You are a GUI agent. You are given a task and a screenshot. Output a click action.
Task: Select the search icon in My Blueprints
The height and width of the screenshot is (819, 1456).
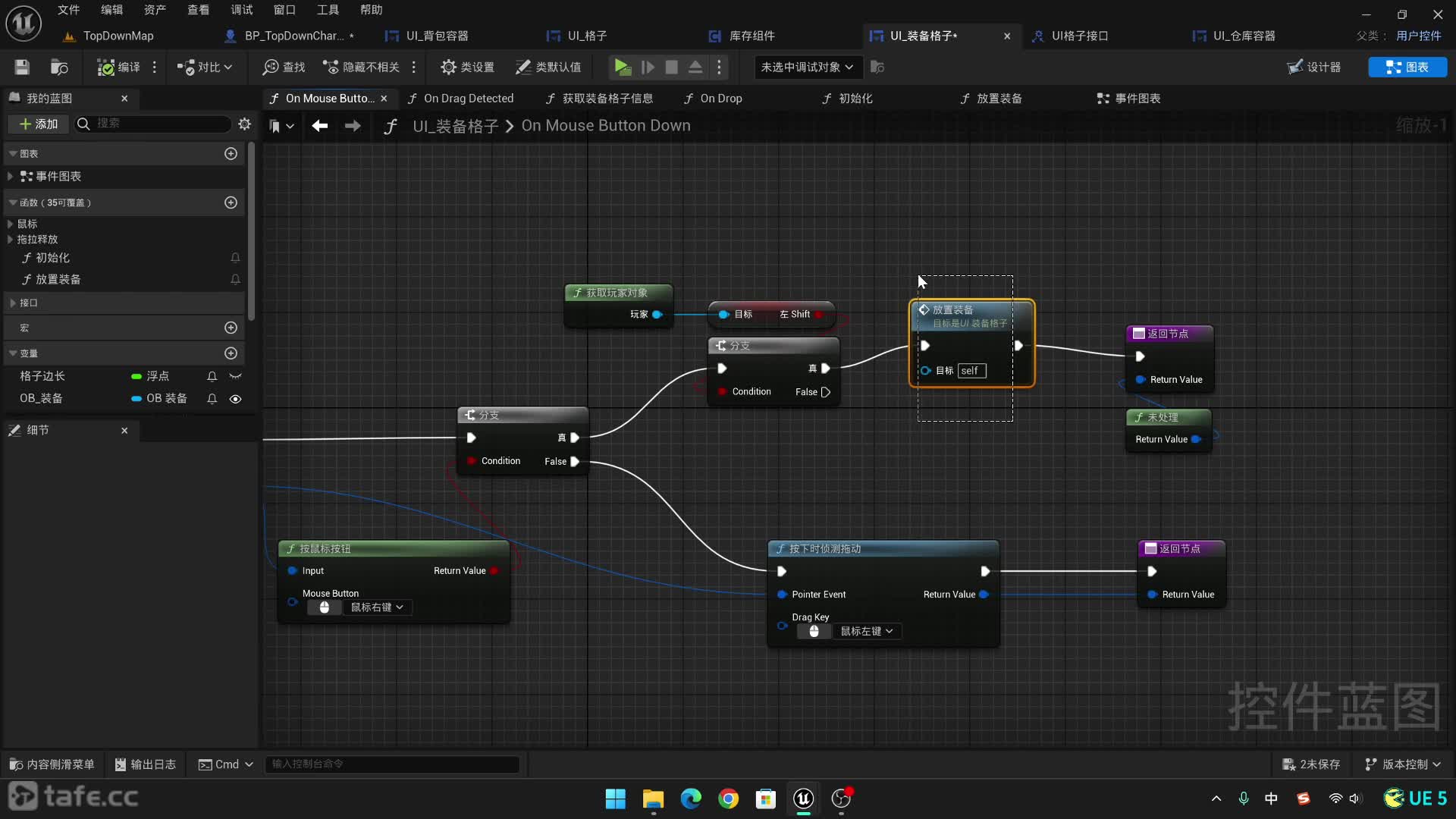click(x=84, y=123)
